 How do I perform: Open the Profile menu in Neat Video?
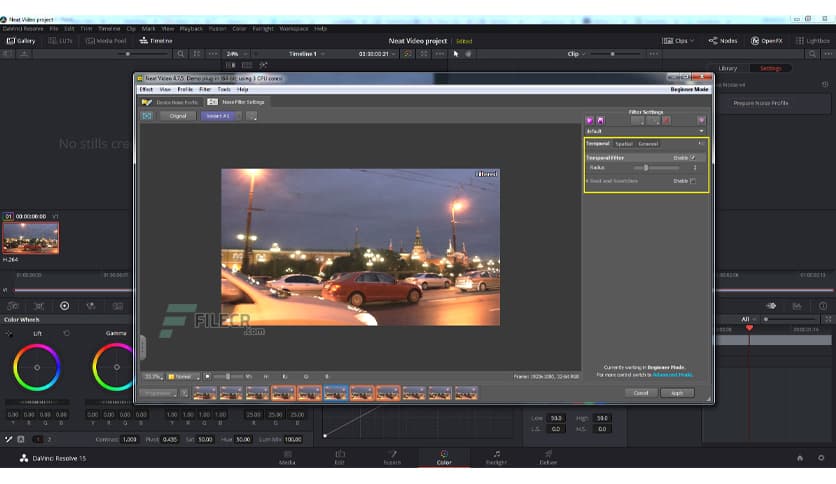coord(185,90)
